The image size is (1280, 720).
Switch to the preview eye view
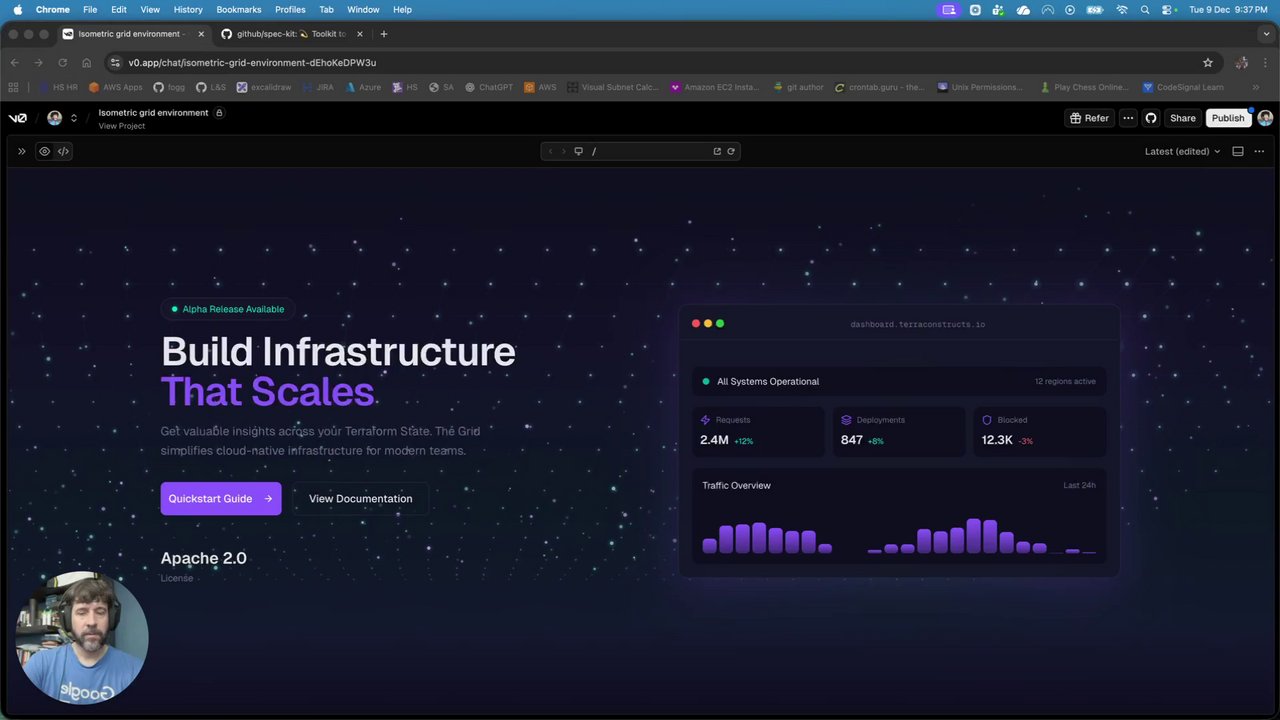point(44,151)
